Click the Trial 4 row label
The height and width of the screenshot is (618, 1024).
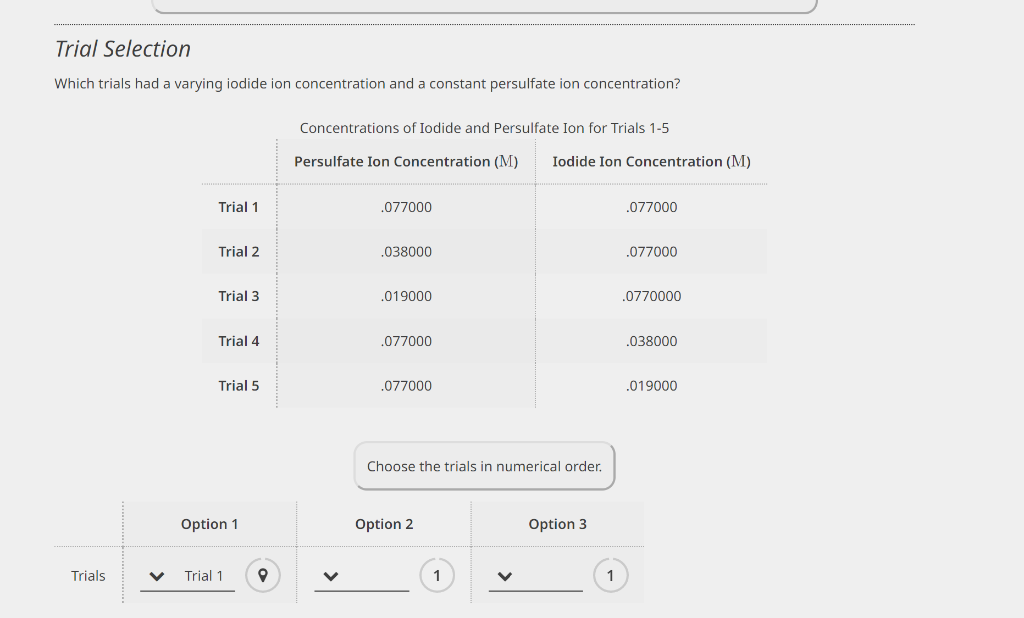point(239,341)
